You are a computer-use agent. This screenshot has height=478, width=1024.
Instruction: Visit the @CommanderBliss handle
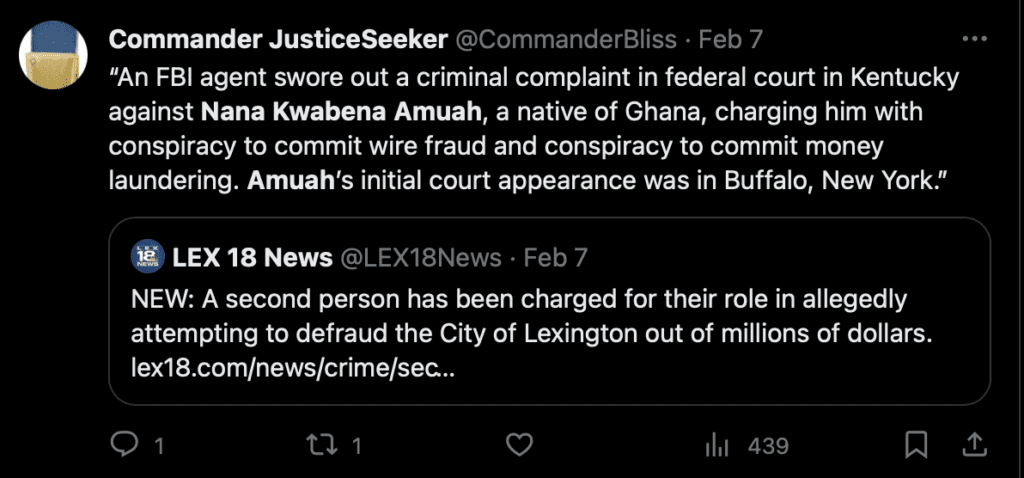pos(565,40)
